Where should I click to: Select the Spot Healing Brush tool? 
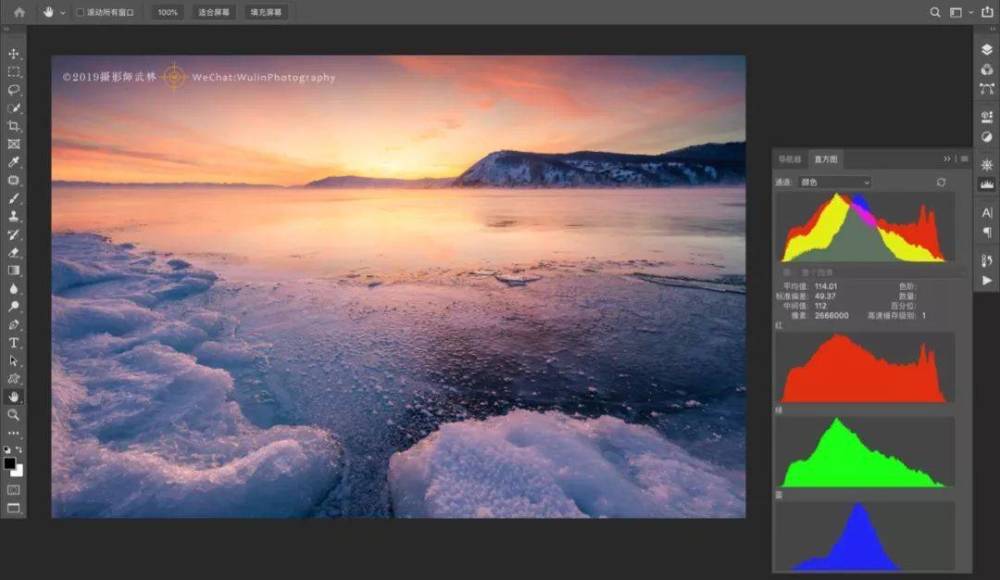coord(13,180)
